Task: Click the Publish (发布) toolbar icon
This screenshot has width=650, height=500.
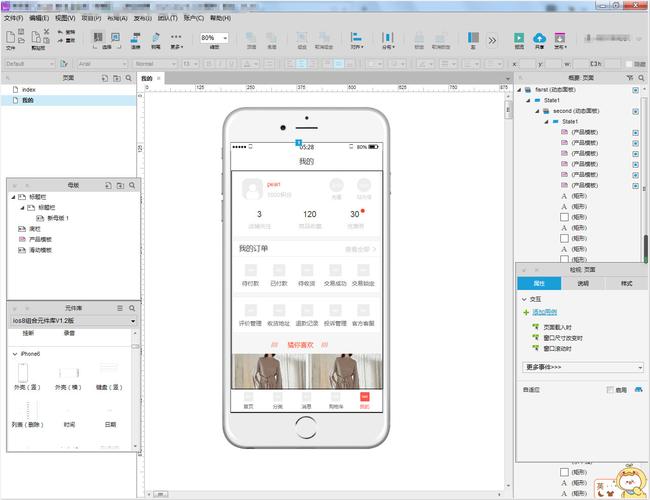Action: 561,39
